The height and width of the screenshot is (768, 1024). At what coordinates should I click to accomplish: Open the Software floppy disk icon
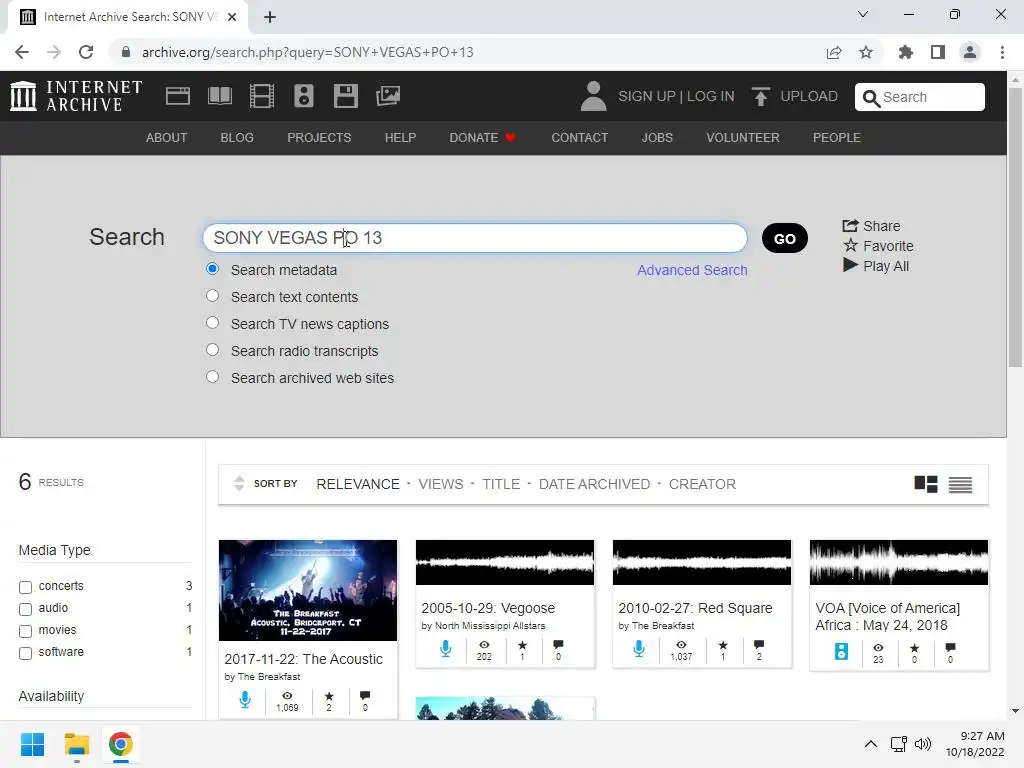(x=345, y=96)
